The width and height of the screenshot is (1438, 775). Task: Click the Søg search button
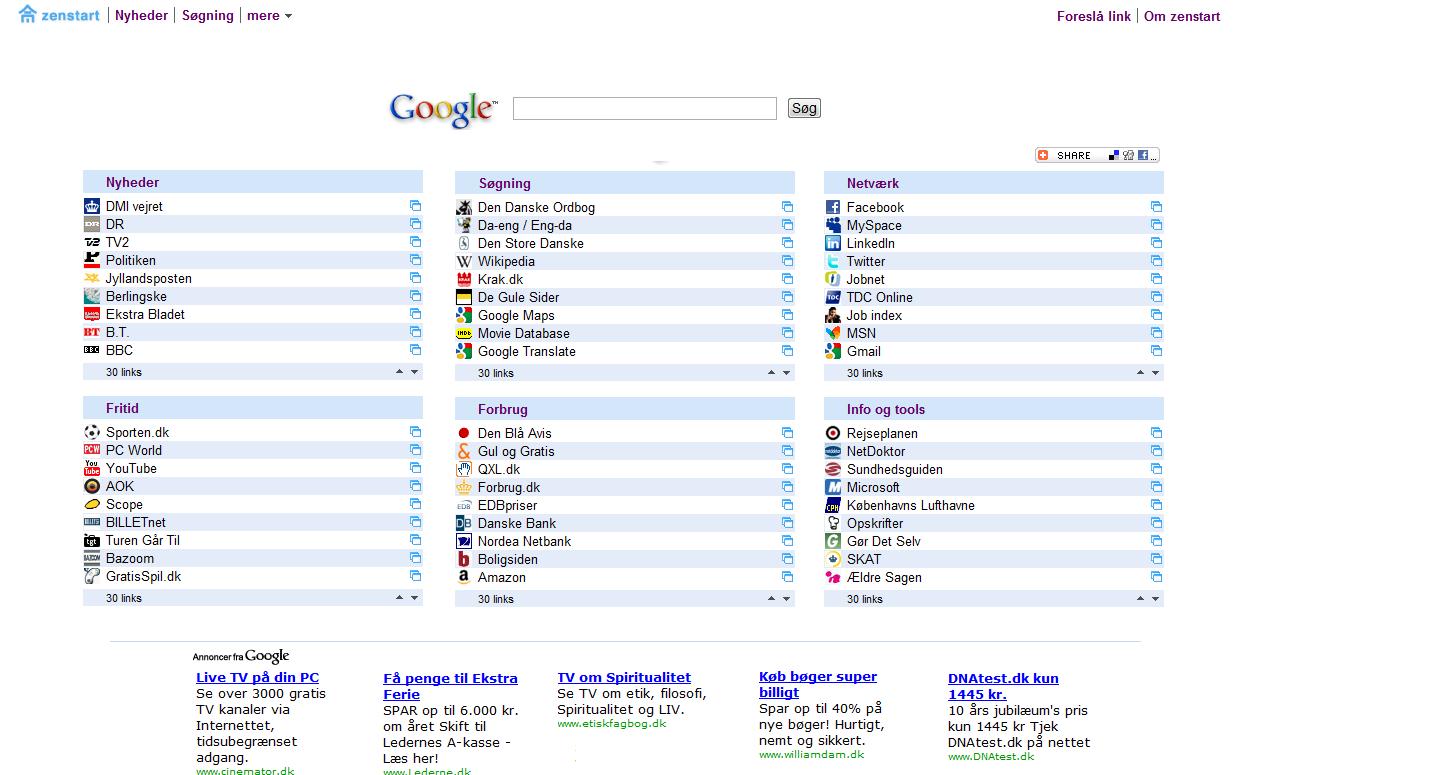pos(804,108)
